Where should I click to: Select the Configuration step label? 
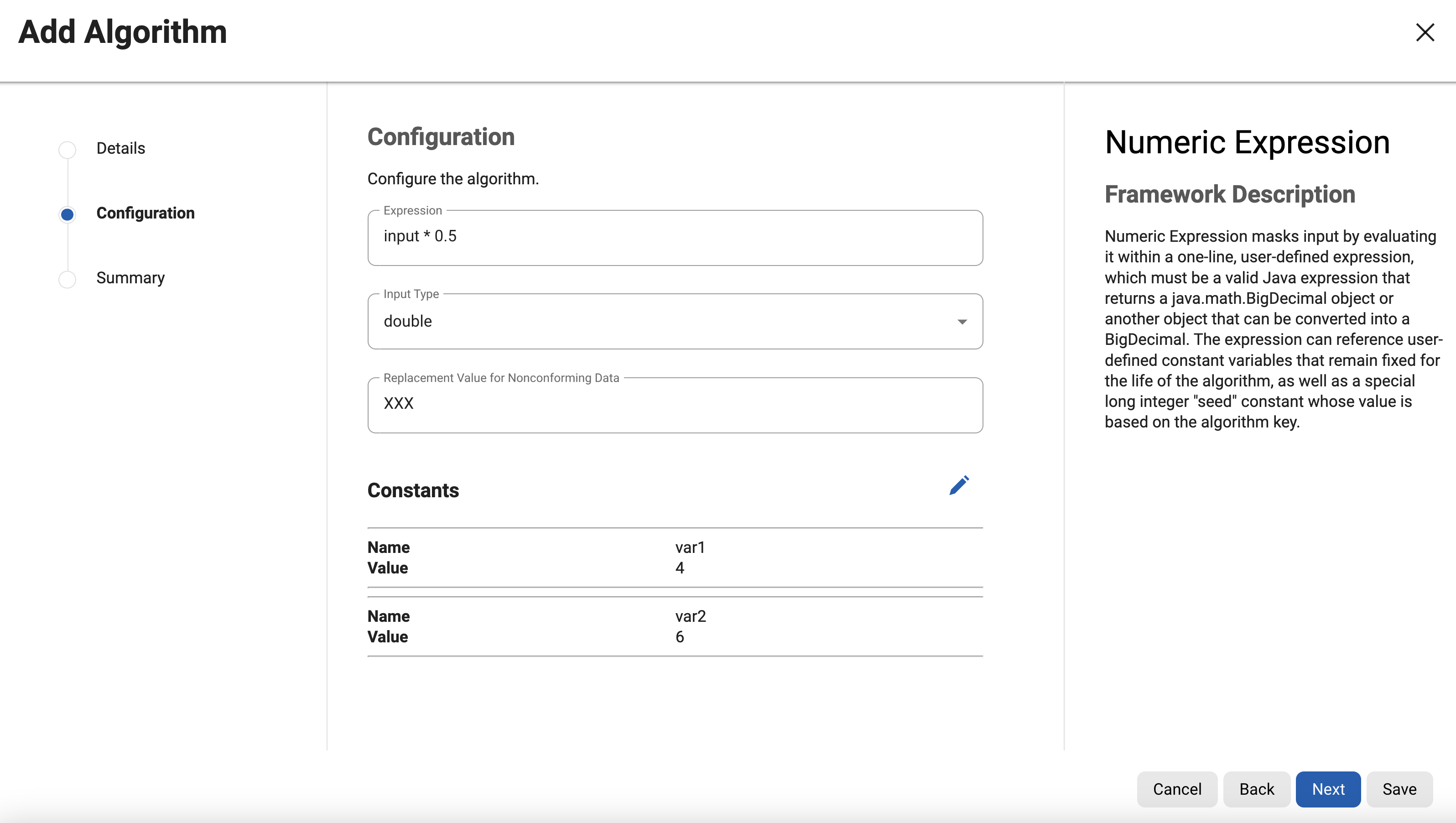[x=145, y=213]
